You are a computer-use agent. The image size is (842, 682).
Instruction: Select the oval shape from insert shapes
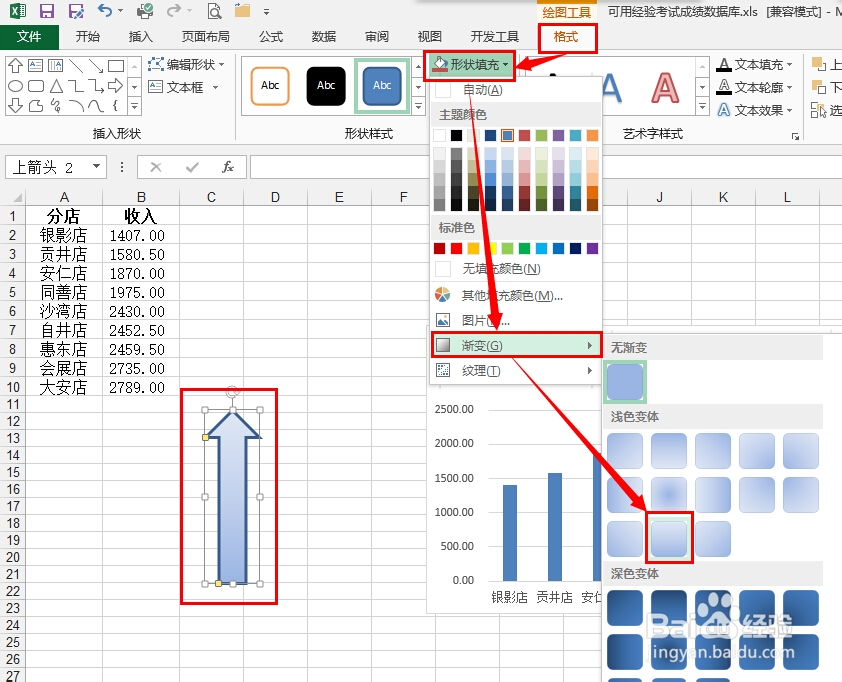pyautogui.click(x=17, y=86)
